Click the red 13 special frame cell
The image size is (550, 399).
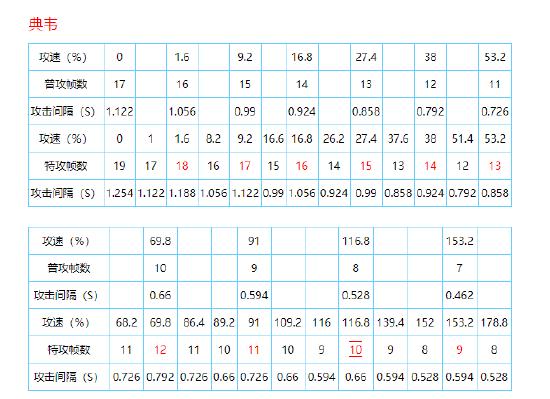pyautogui.click(x=495, y=166)
